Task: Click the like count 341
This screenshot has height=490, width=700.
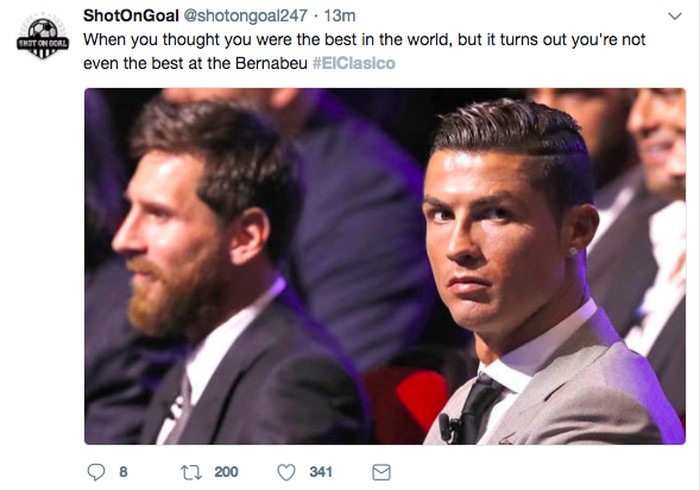Action: 320,471
